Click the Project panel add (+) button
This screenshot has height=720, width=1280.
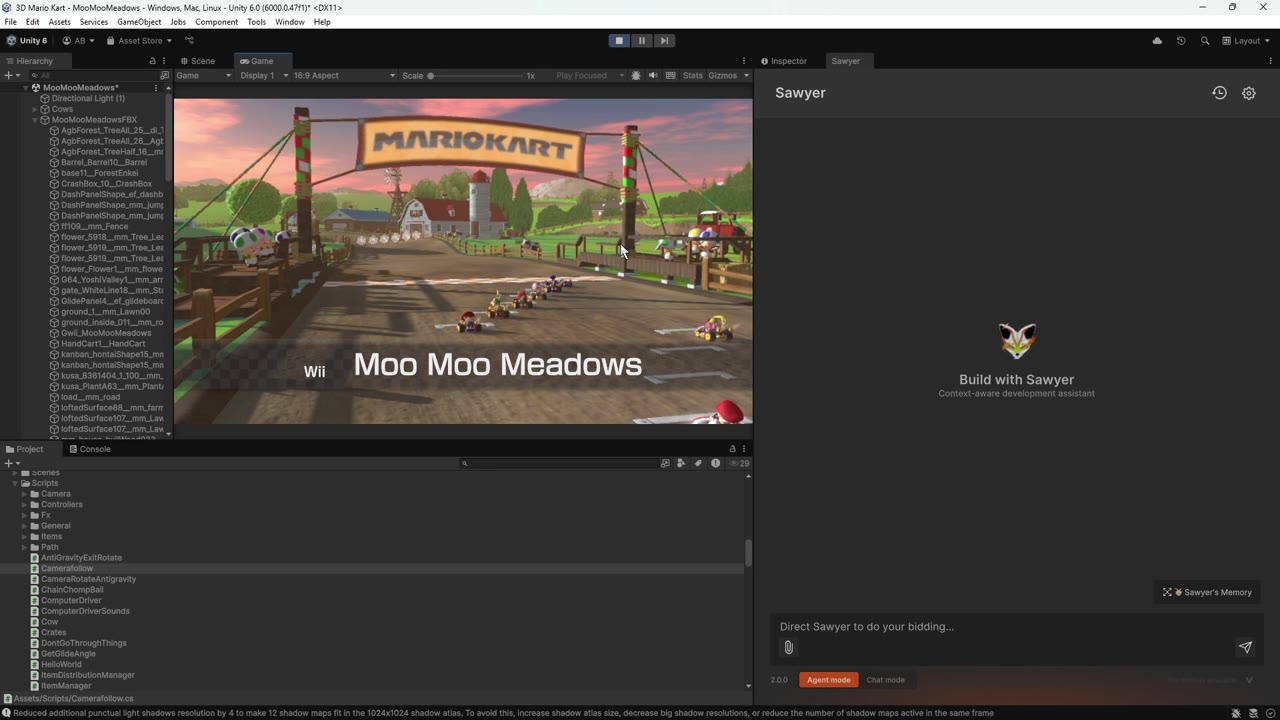coord(12,463)
